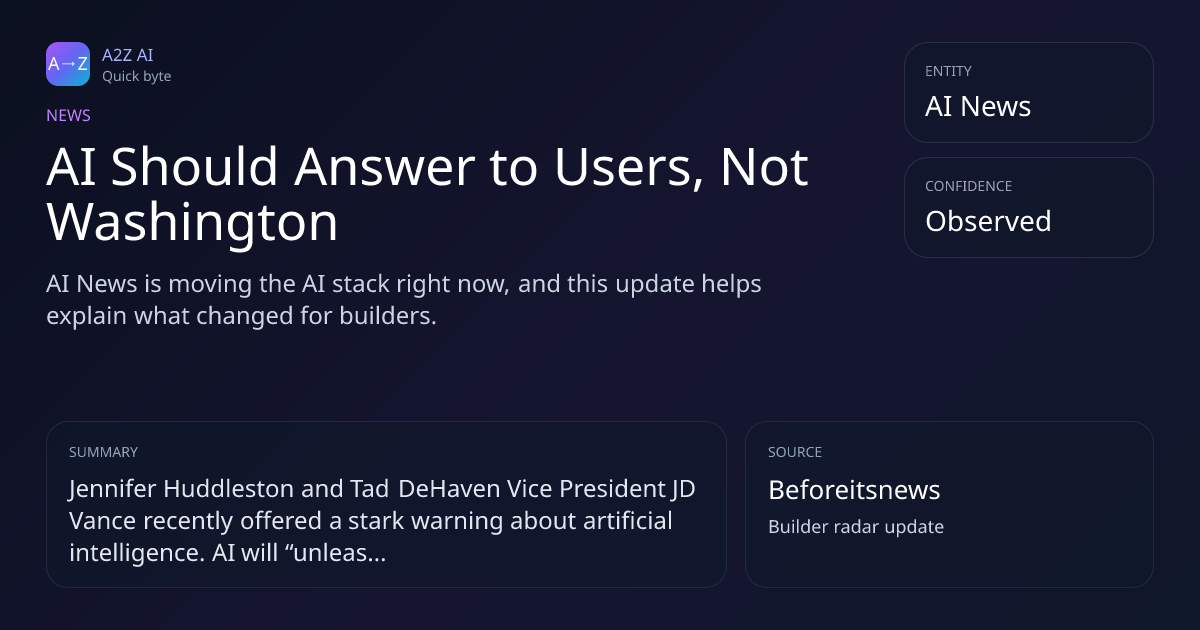The image size is (1200, 630).
Task: Click the Builder radar update text
Action: (855, 527)
